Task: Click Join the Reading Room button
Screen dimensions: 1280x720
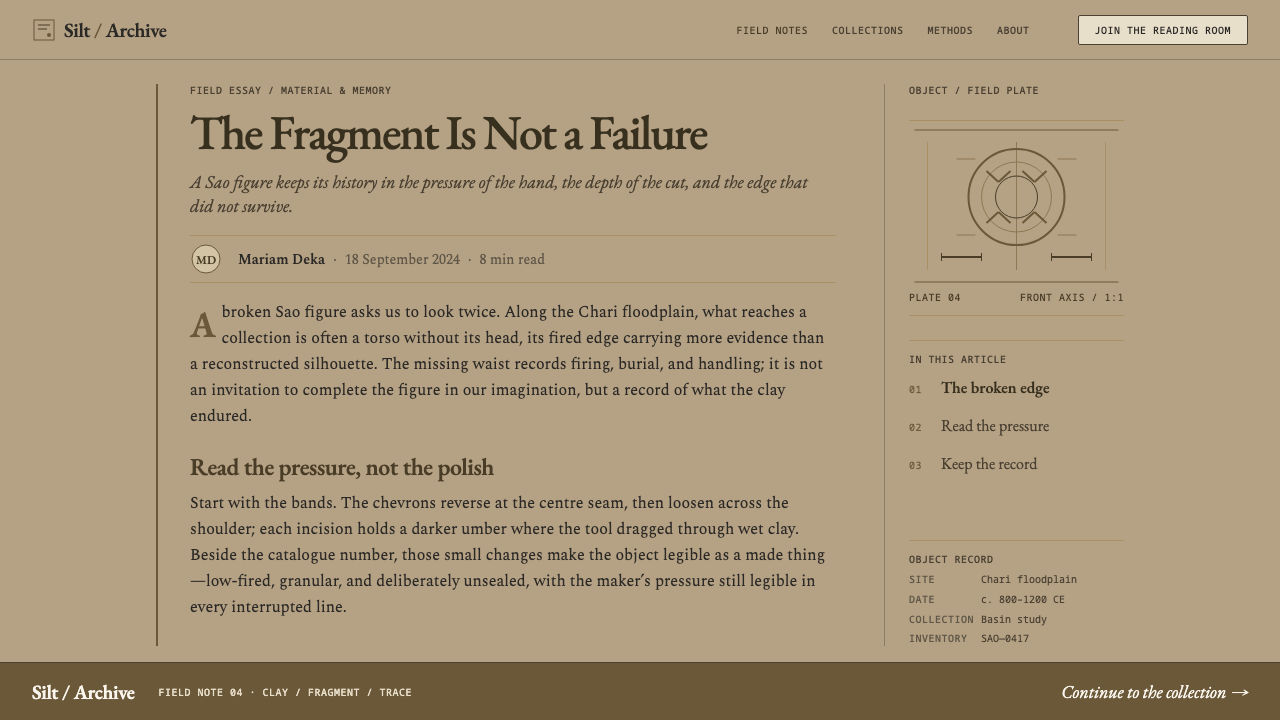Action: (1163, 30)
